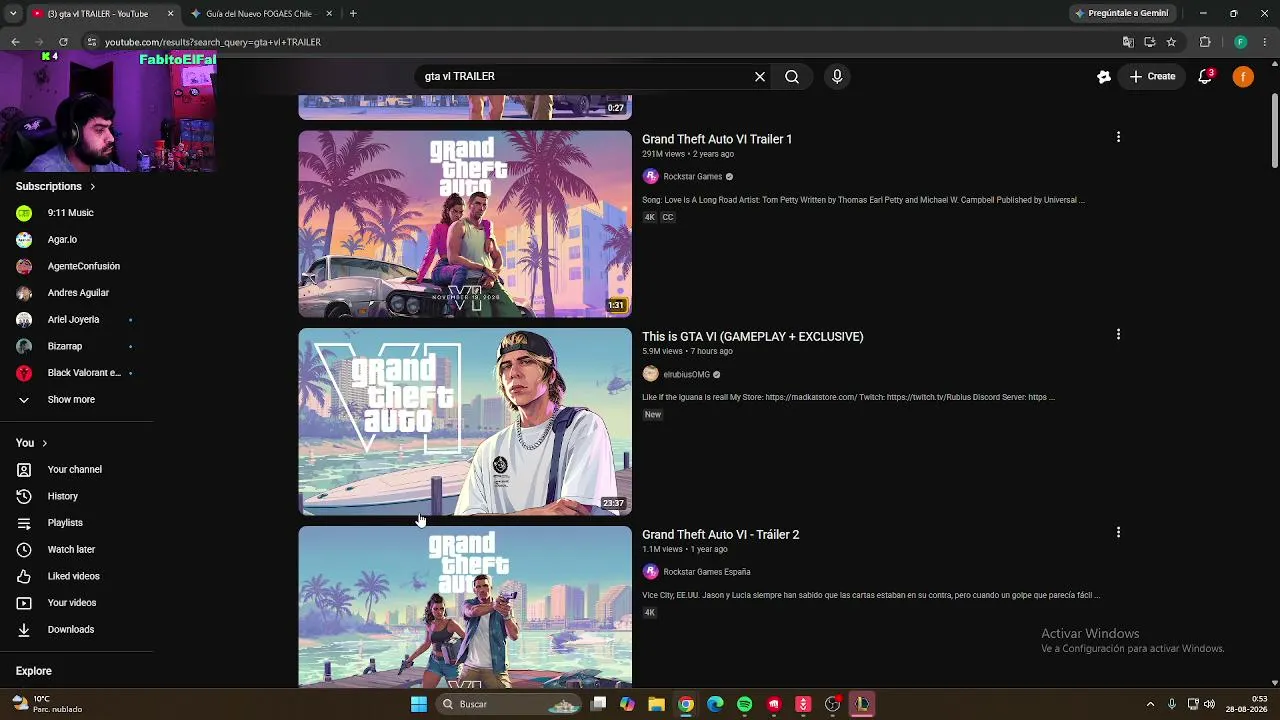This screenshot has height=720, width=1280.
Task: Go to Your channel
Action: pyautogui.click(x=76, y=469)
